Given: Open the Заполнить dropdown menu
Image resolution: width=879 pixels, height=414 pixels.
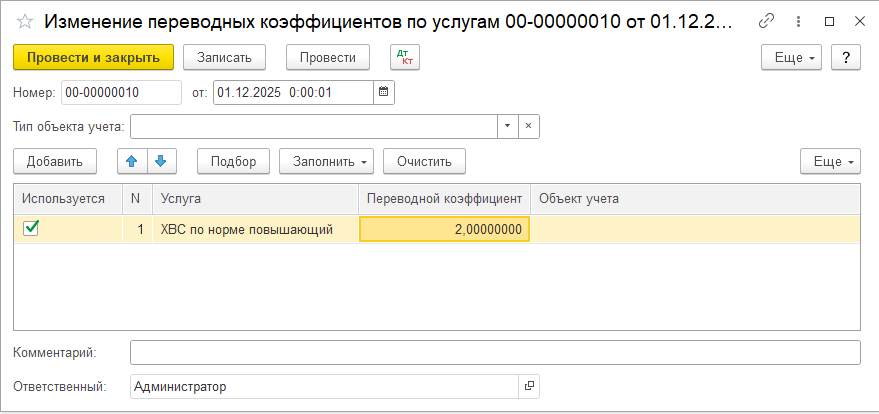Looking at the screenshot, I should point(326,161).
